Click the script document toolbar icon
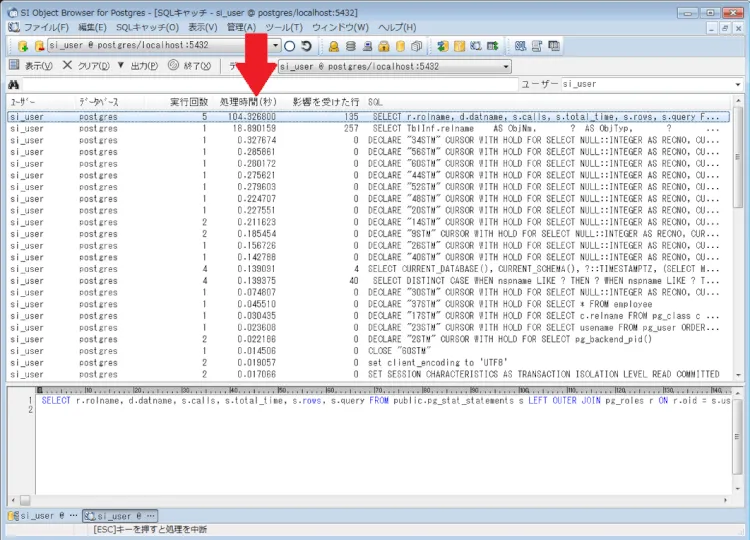Image resolution: width=750 pixels, height=540 pixels. point(537,46)
